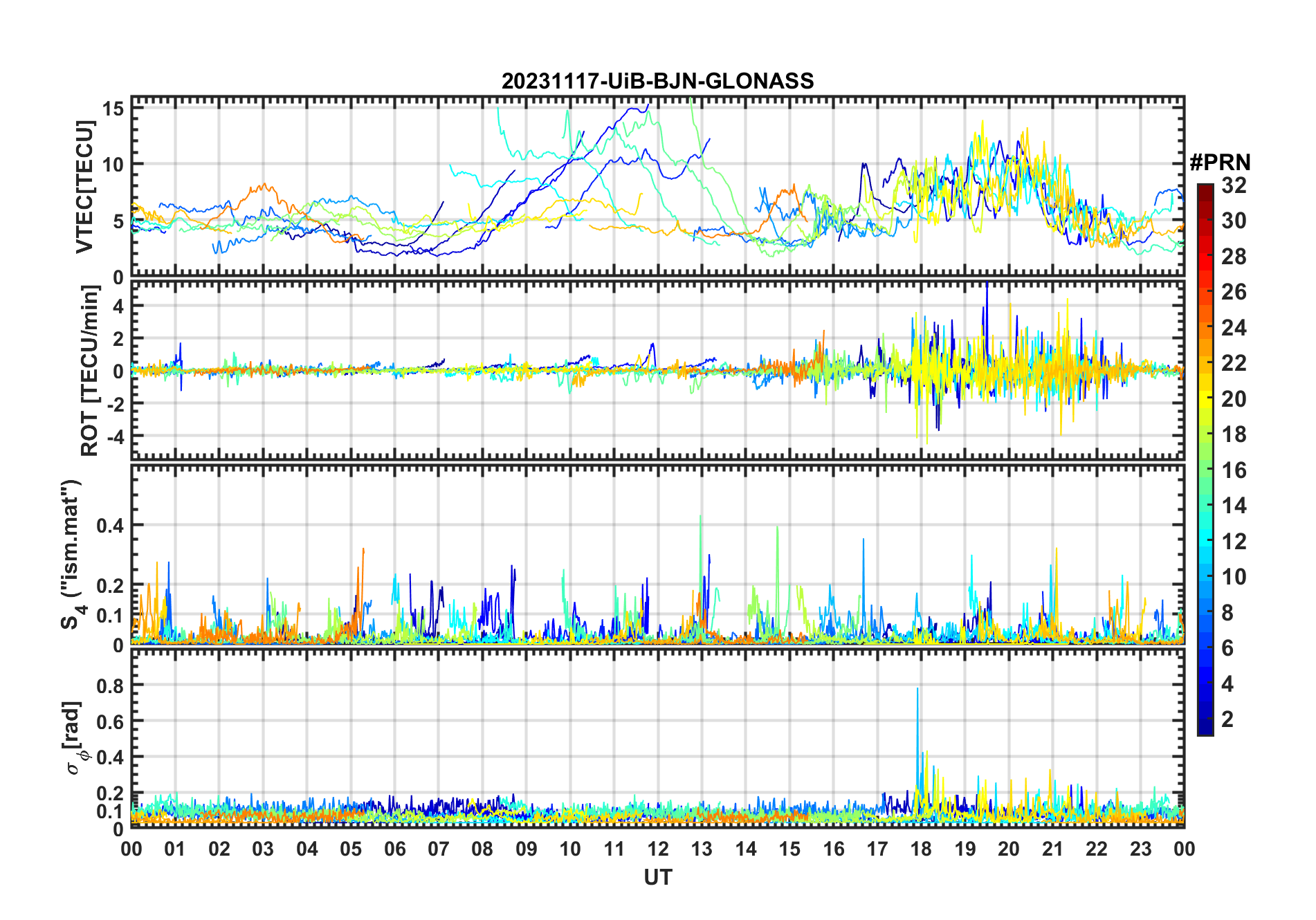Click the PRN colorbar tick label 8
1316x920 pixels.
[x=1227, y=613]
